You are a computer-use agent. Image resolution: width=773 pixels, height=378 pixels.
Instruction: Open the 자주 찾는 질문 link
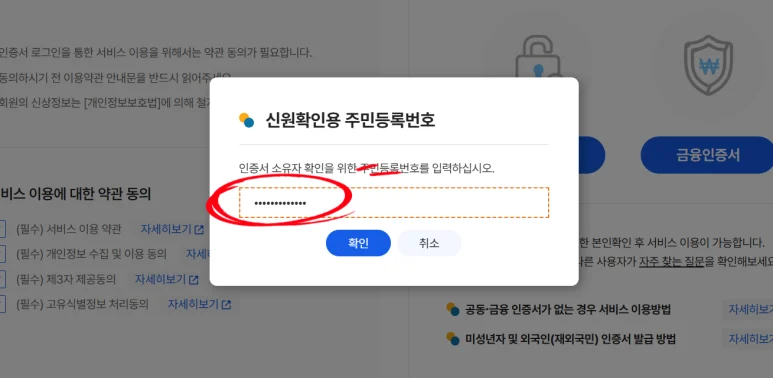pos(671,262)
